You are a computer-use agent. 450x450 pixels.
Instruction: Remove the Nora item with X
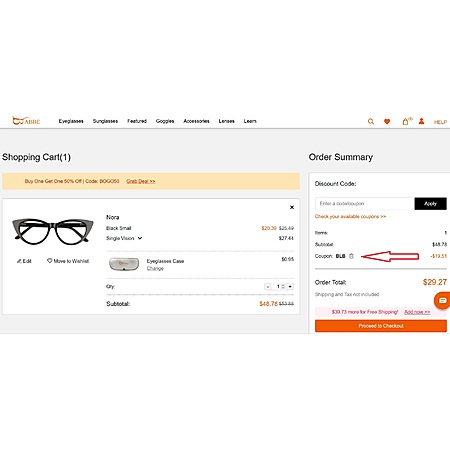292,207
